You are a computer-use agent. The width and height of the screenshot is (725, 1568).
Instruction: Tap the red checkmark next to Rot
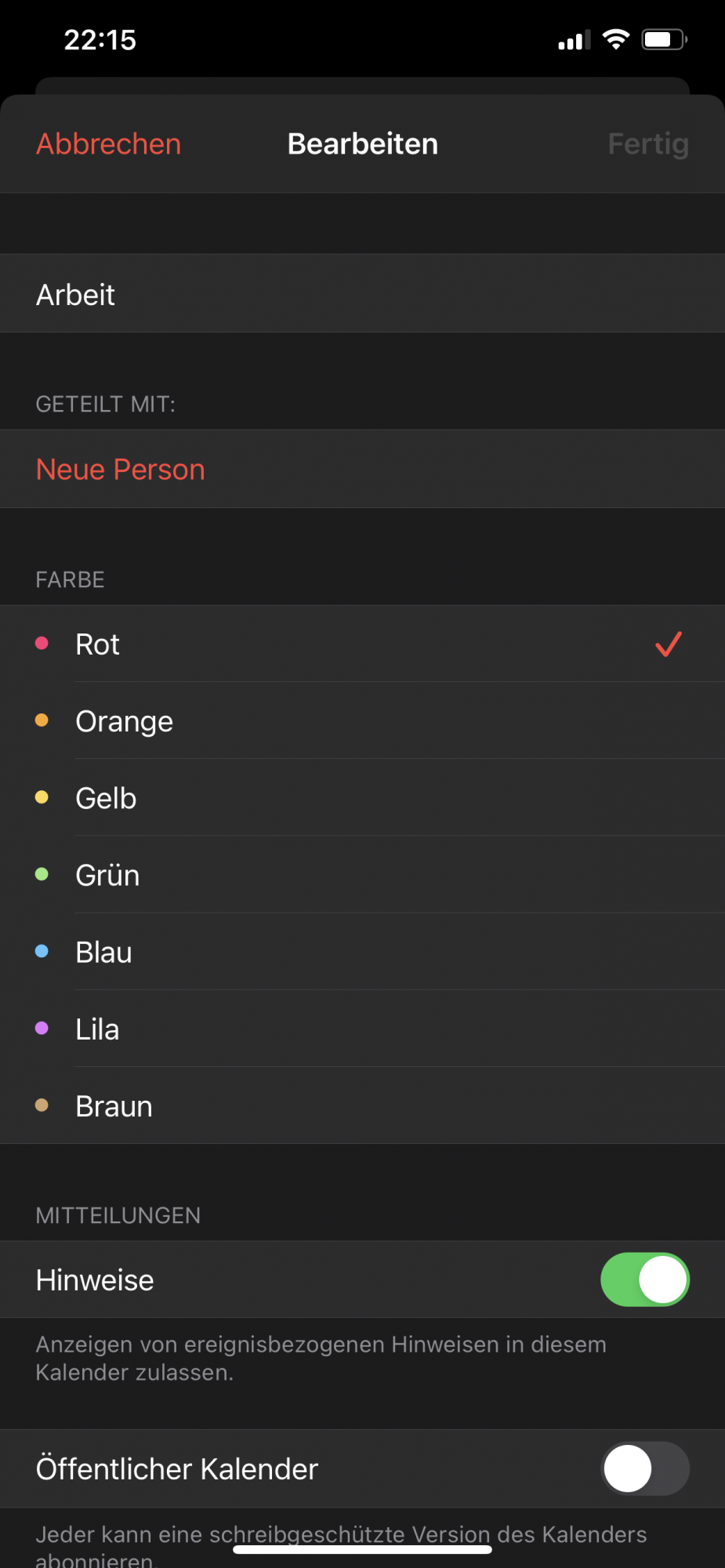point(669,644)
